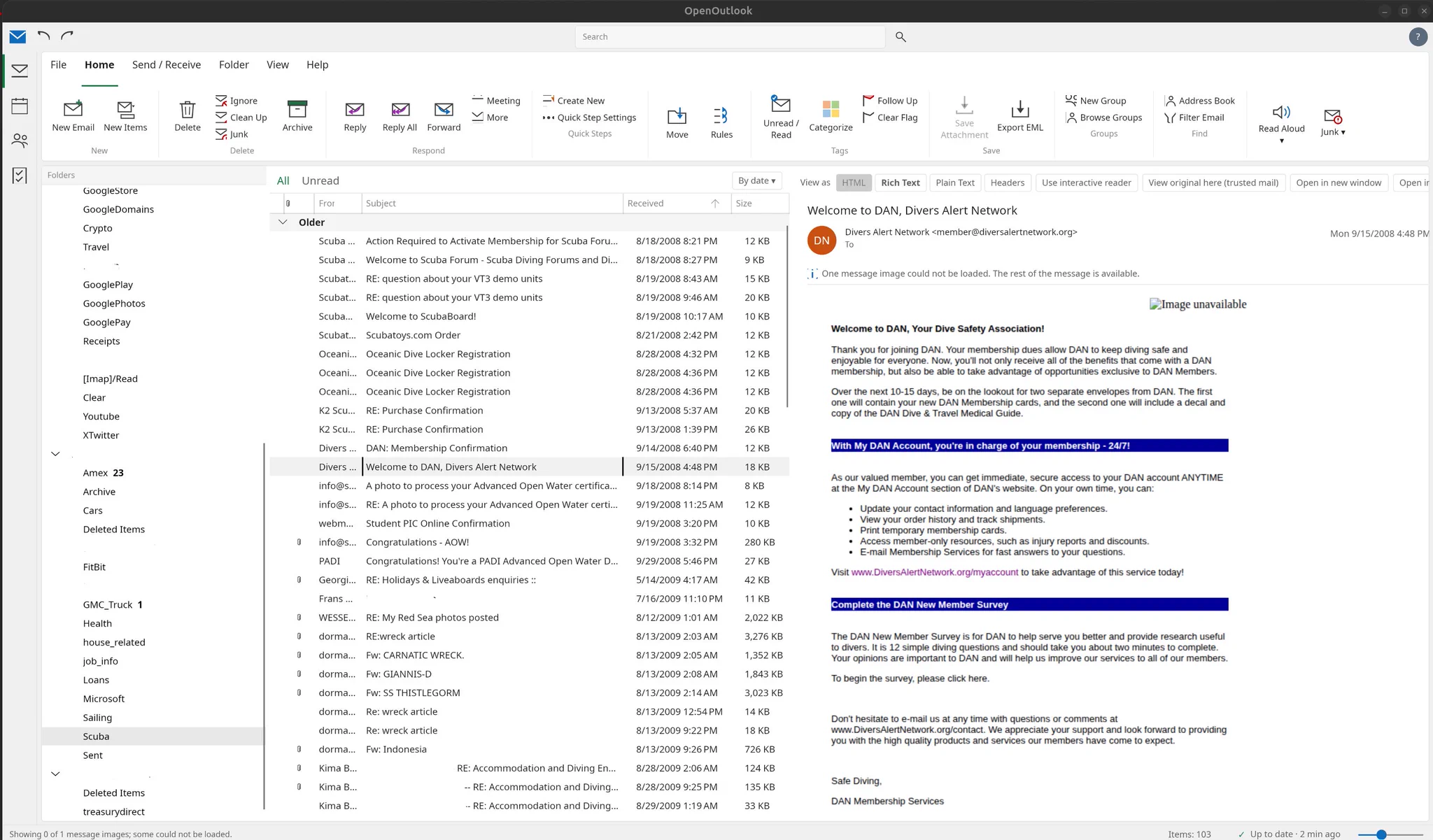The width and height of the screenshot is (1433, 840).
Task: Click View original here (trusted mail)
Action: coord(1213,183)
